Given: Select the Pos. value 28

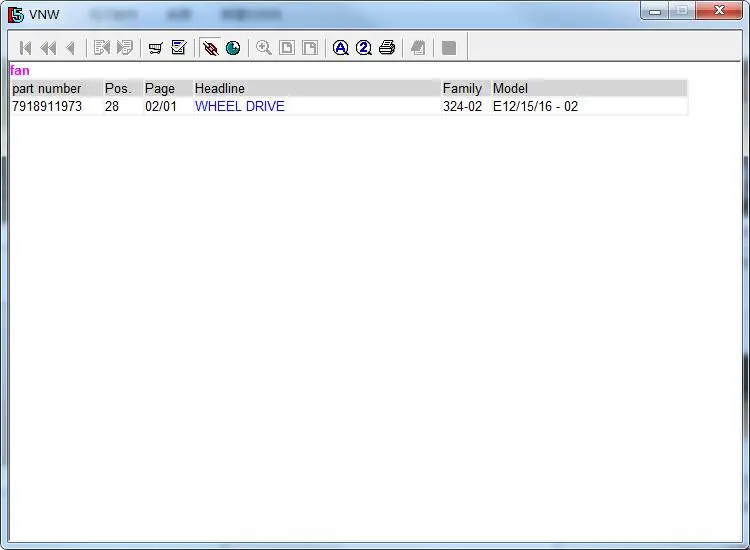Looking at the screenshot, I should (x=111, y=106).
